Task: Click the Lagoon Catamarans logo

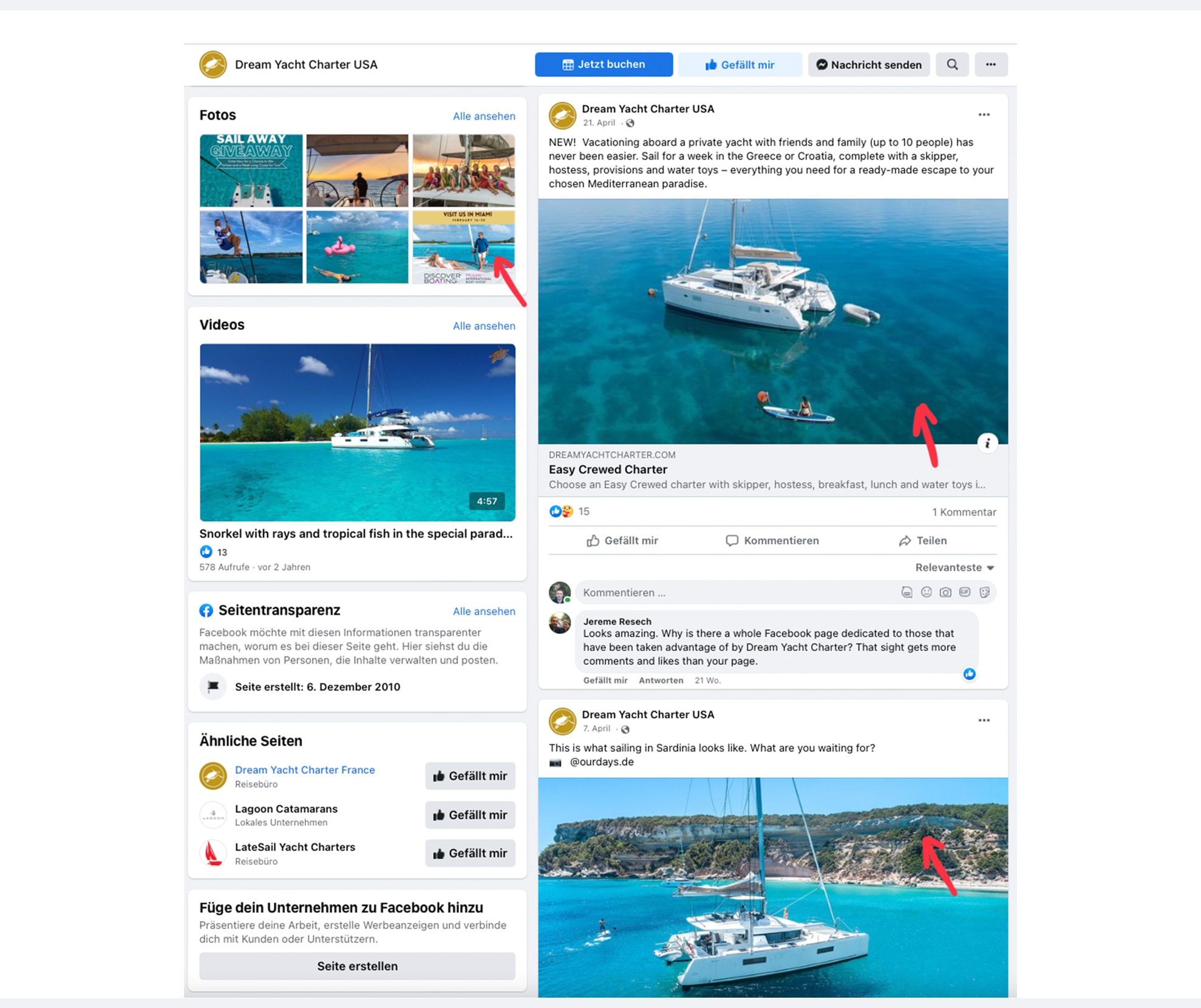Action: pyautogui.click(x=213, y=815)
